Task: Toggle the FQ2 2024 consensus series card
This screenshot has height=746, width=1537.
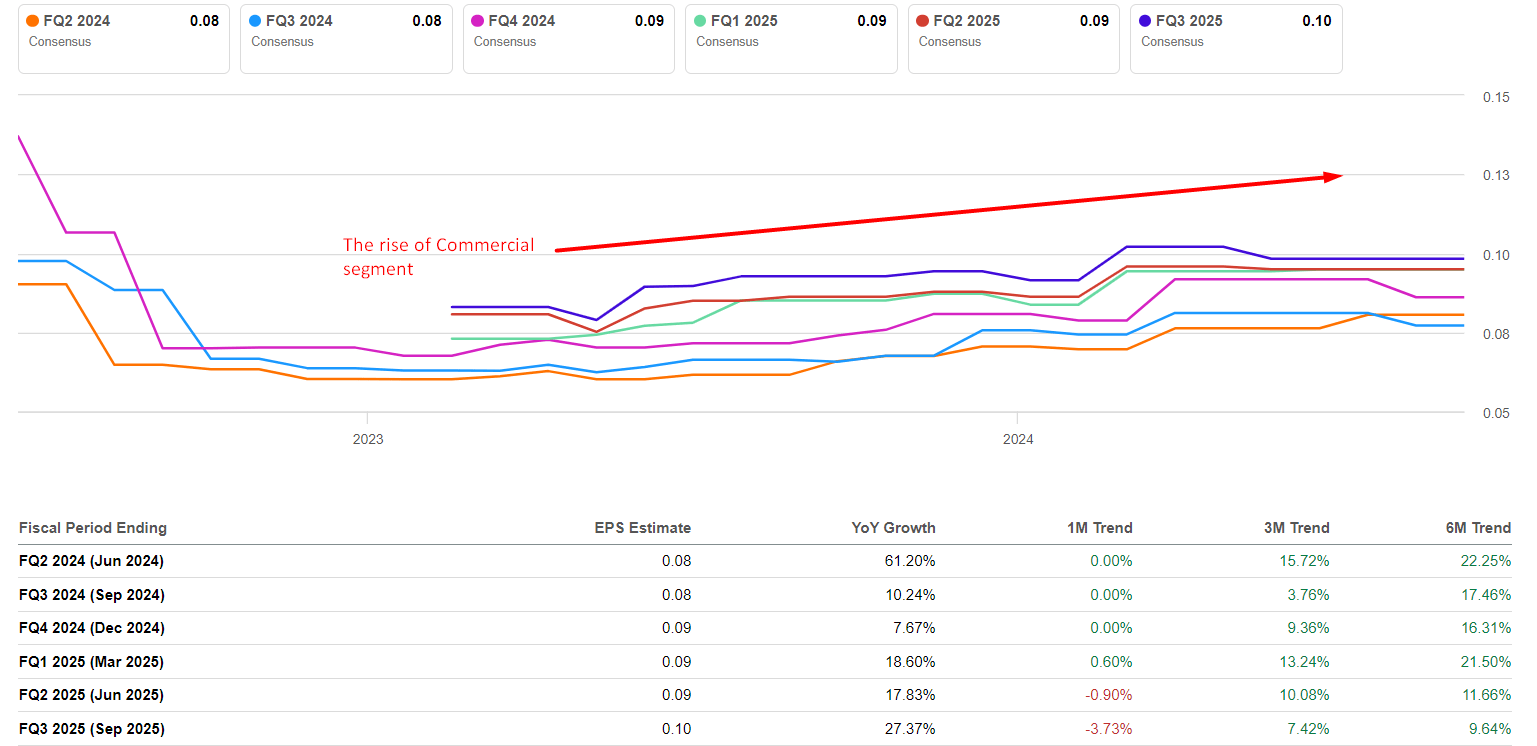Action: pyautogui.click(x=123, y=38)
